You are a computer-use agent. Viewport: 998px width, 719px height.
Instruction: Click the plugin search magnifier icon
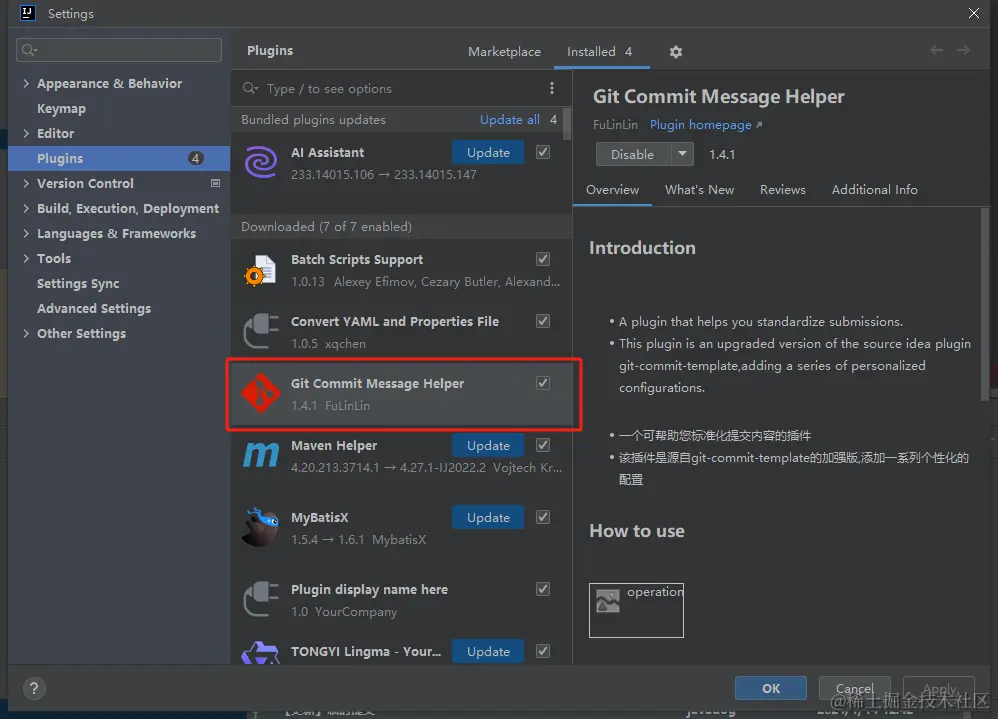point(250,88)
